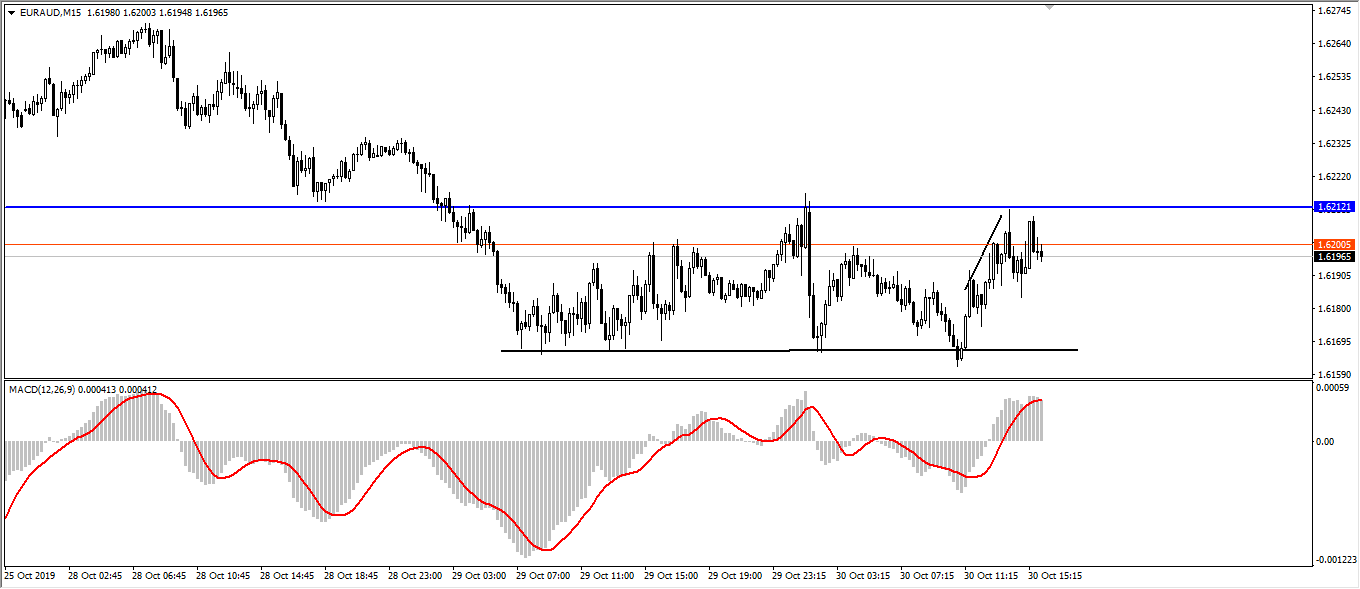Click the MACD value 0.000413
The image size is (1360, 589).
[x=96, y=390]
